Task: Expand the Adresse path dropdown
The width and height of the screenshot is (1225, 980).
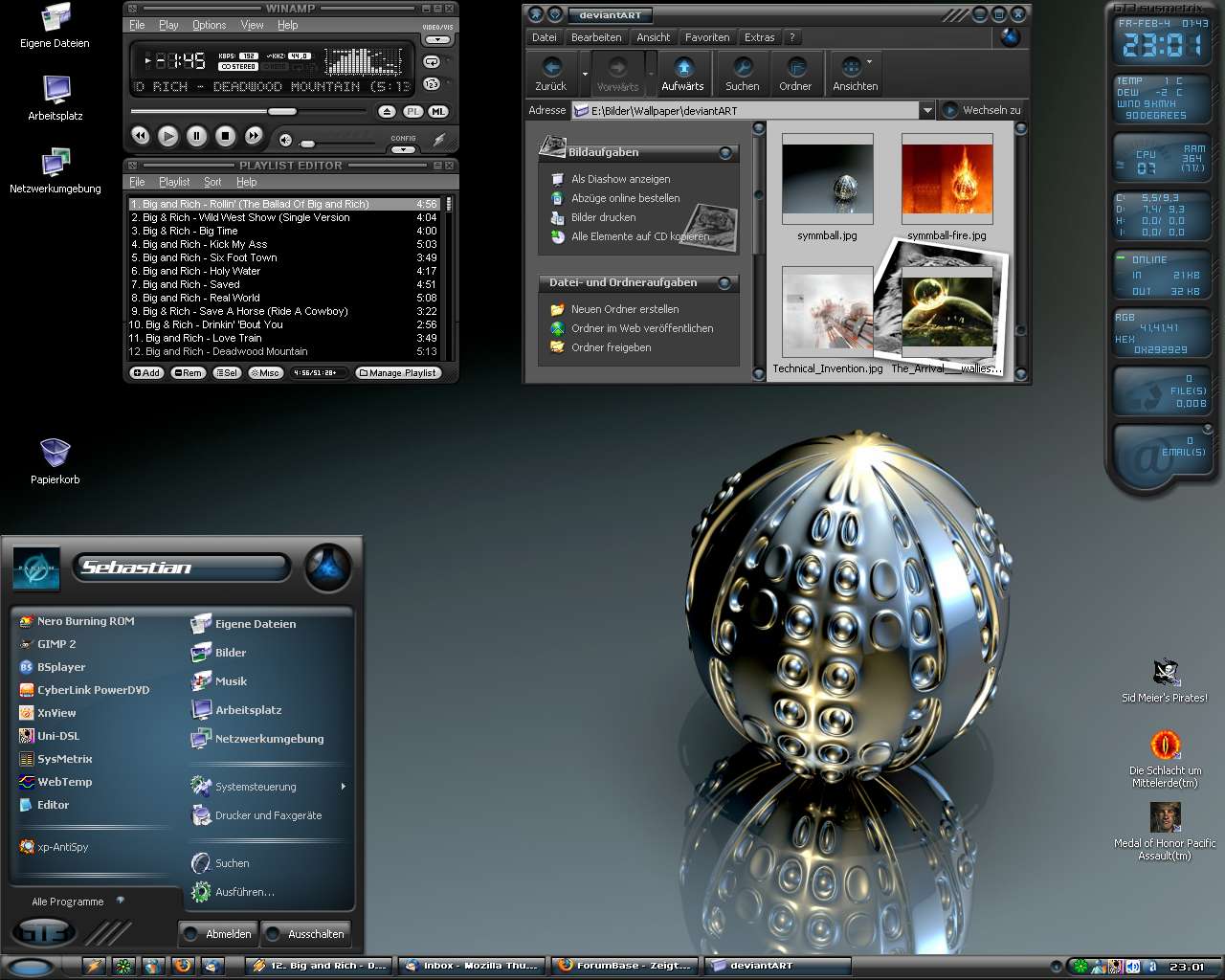Action: tap(926, 111)
